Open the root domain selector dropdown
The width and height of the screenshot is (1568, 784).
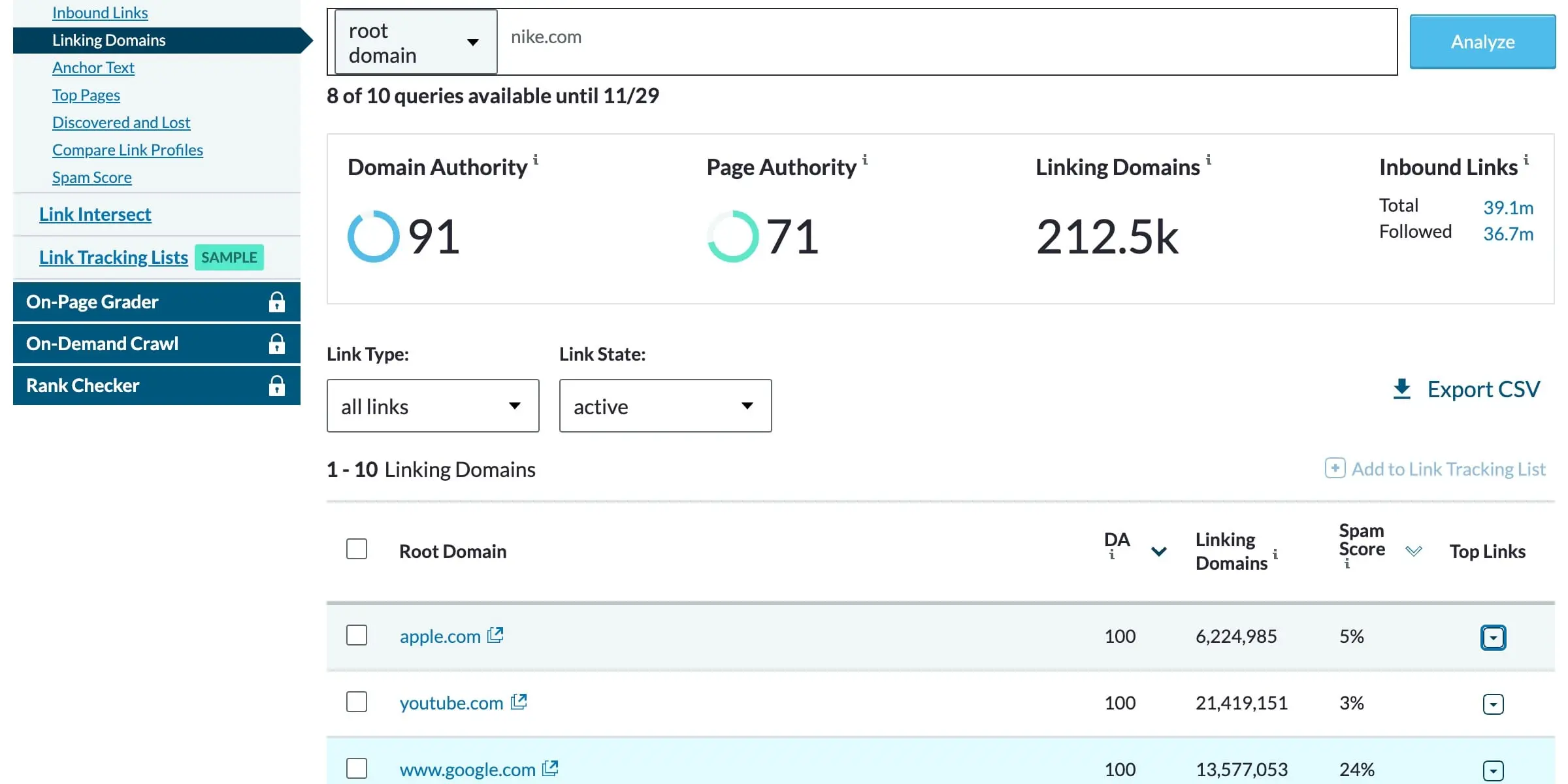point(411,41)
